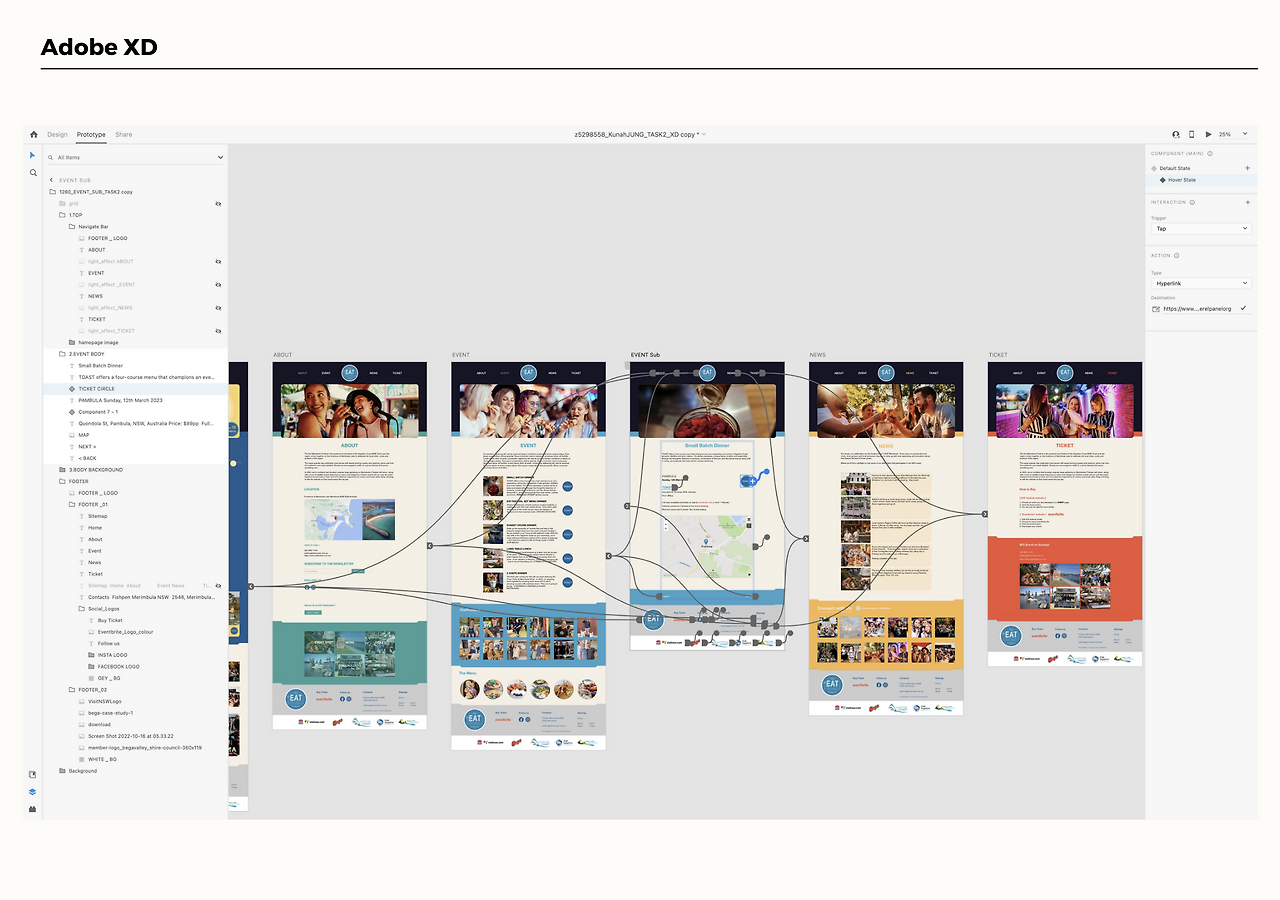Start Desktop Preview with the play icon
1280x900 pixels.
coord(1210,134)
